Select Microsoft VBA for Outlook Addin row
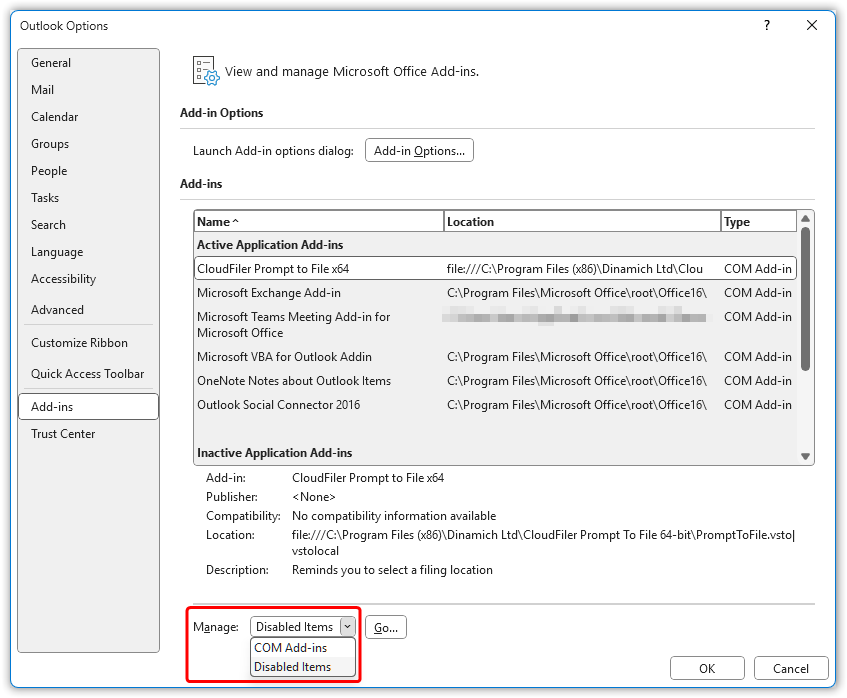Image resolution: width=847 pixels, height=698 pixels. point(495,357)
